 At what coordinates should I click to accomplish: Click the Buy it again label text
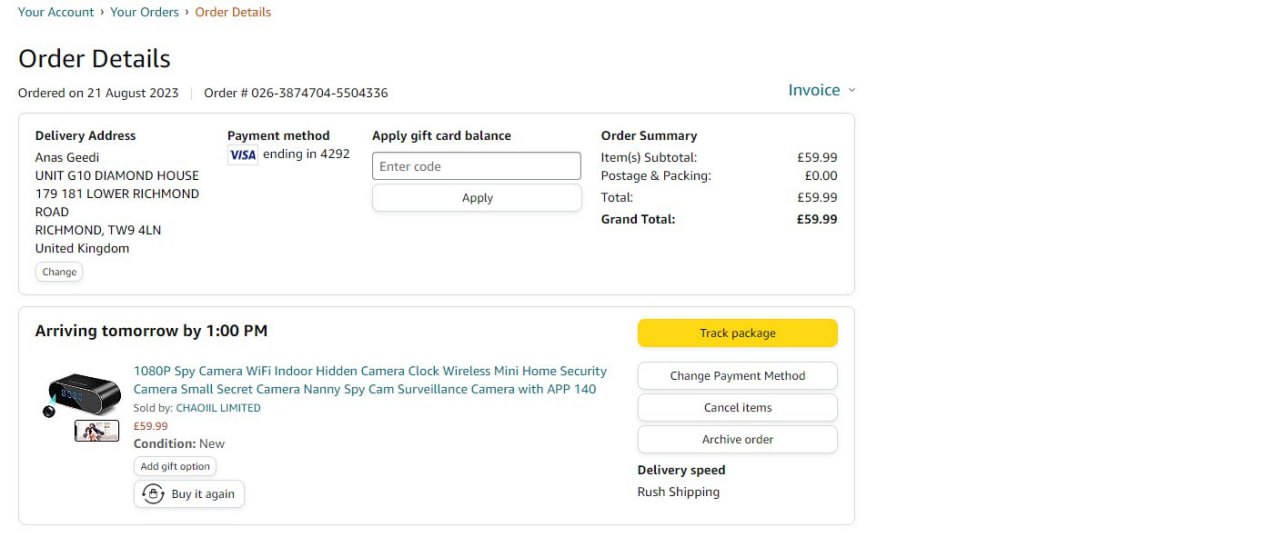(x=203, y=494)
